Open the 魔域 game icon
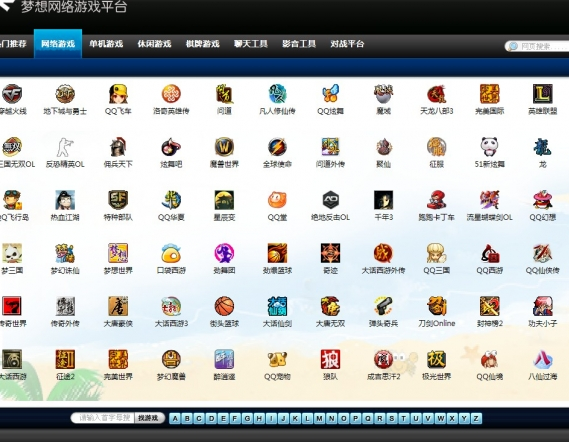Screen dimensions: 569x442 [x=384, y=94]
